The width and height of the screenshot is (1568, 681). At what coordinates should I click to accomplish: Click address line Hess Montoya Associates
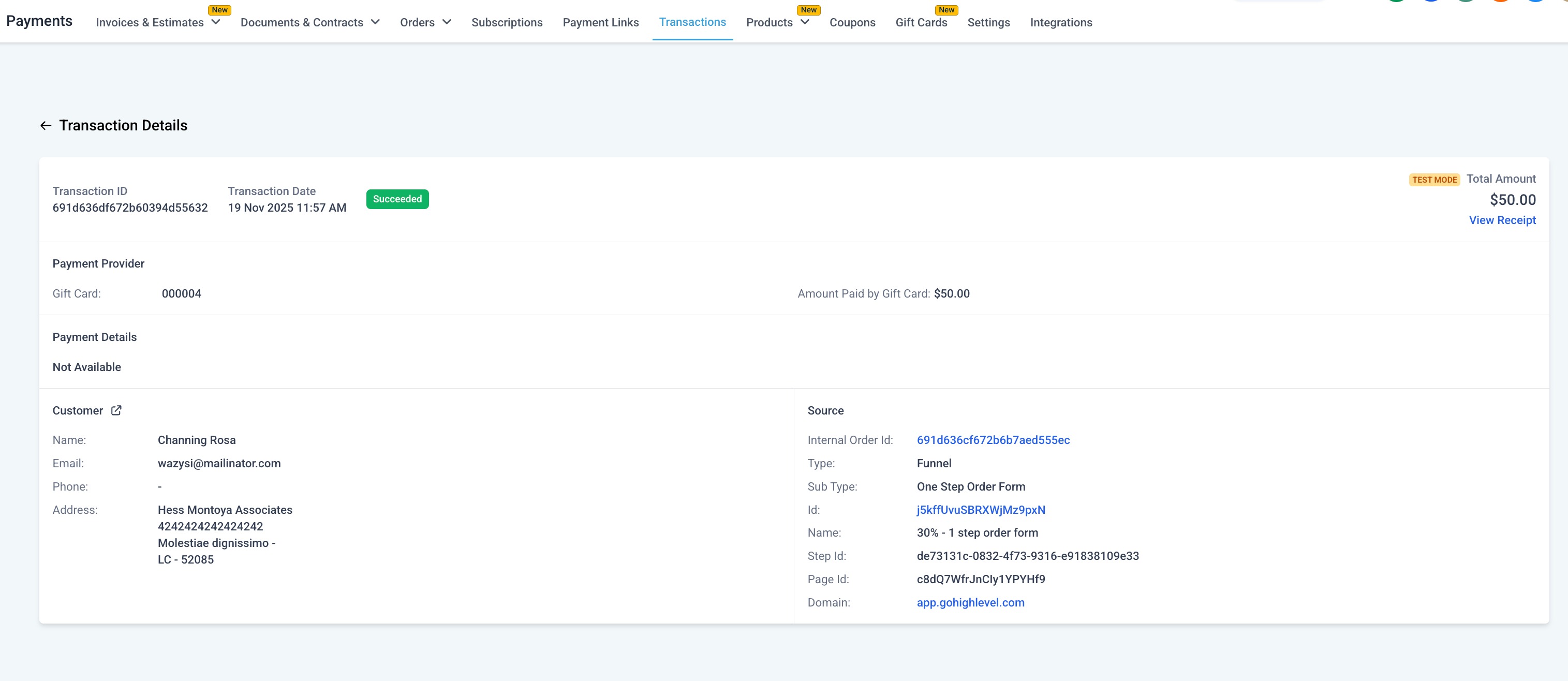pyautogui.click(x=225, y=510)
